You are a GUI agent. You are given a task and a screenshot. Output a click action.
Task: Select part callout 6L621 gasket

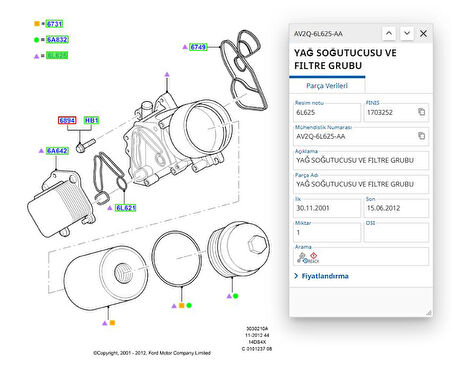(125, 208)
